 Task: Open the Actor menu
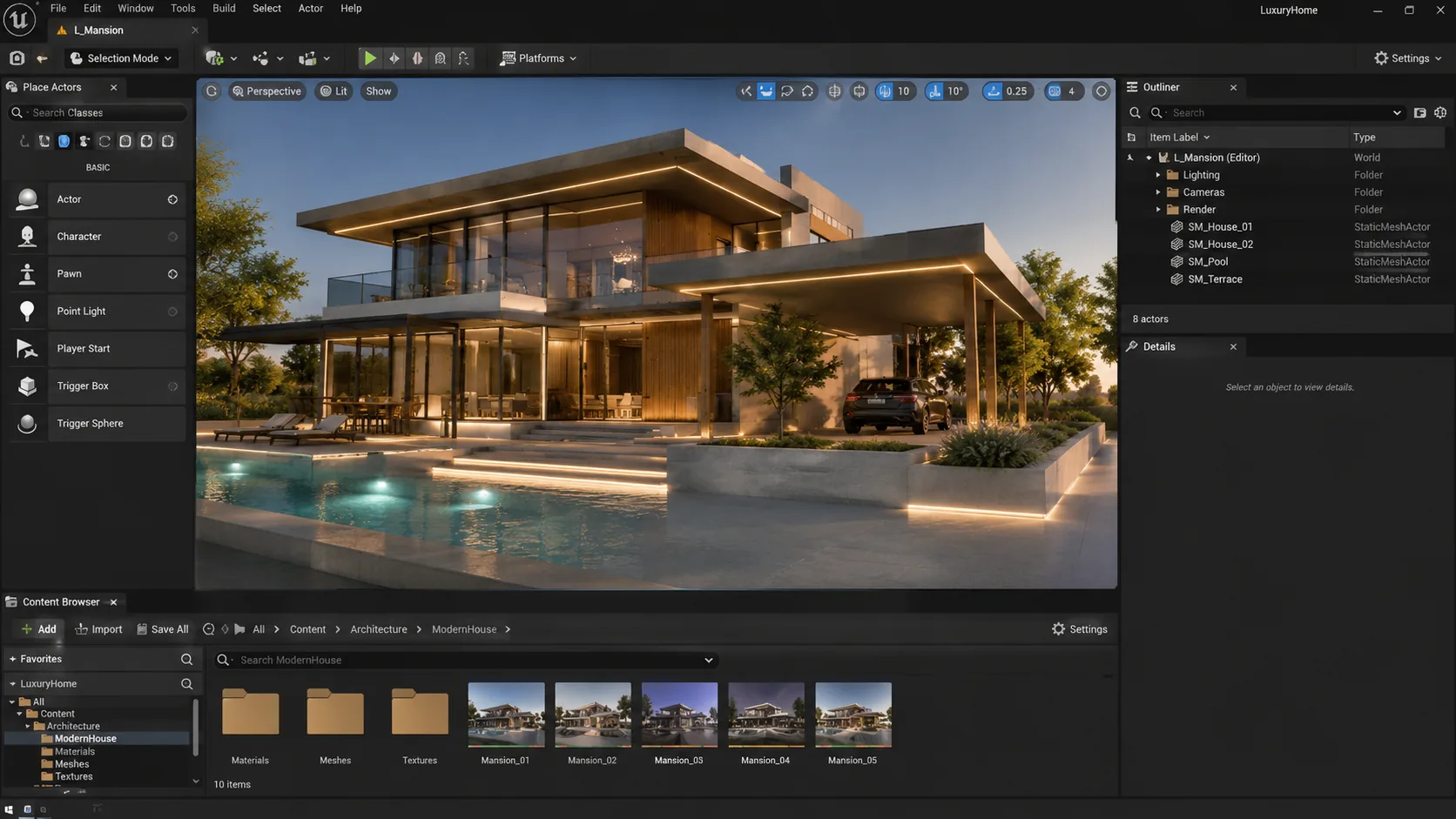point(311,9)
